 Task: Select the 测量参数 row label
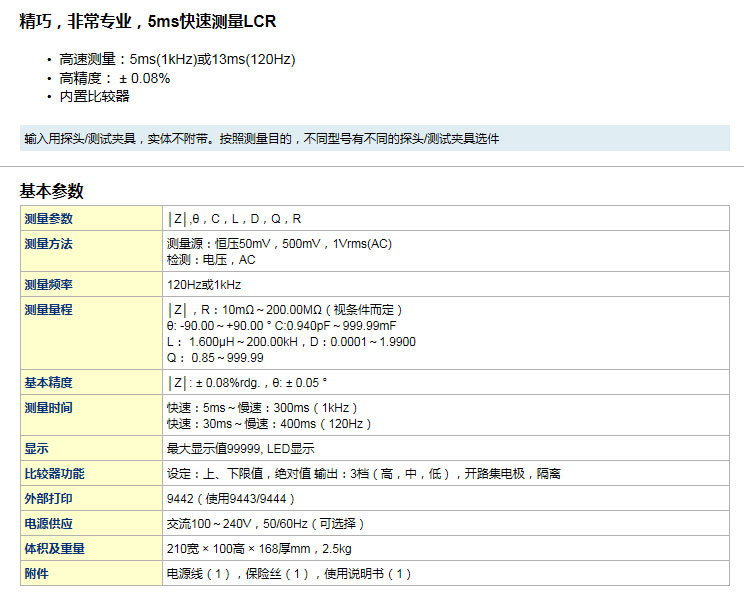pos(49,219)
